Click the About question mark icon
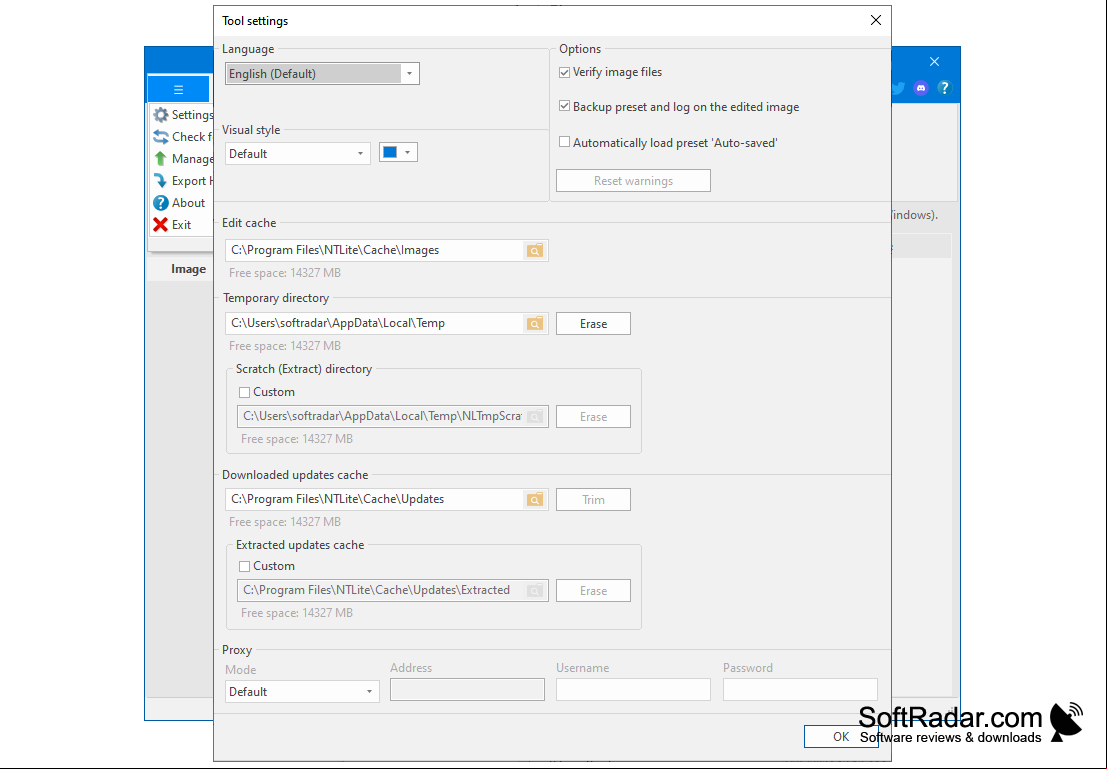The height and width of the screenshot is (769, 1107). pyautogui.click(x=161, y=203)
